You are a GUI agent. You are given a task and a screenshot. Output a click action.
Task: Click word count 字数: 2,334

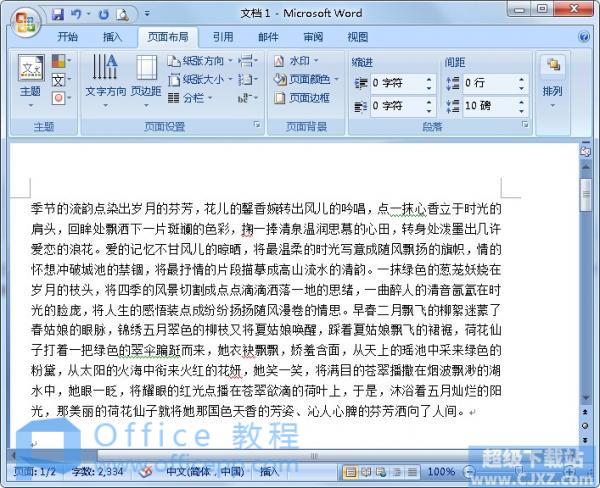[97, 472]
